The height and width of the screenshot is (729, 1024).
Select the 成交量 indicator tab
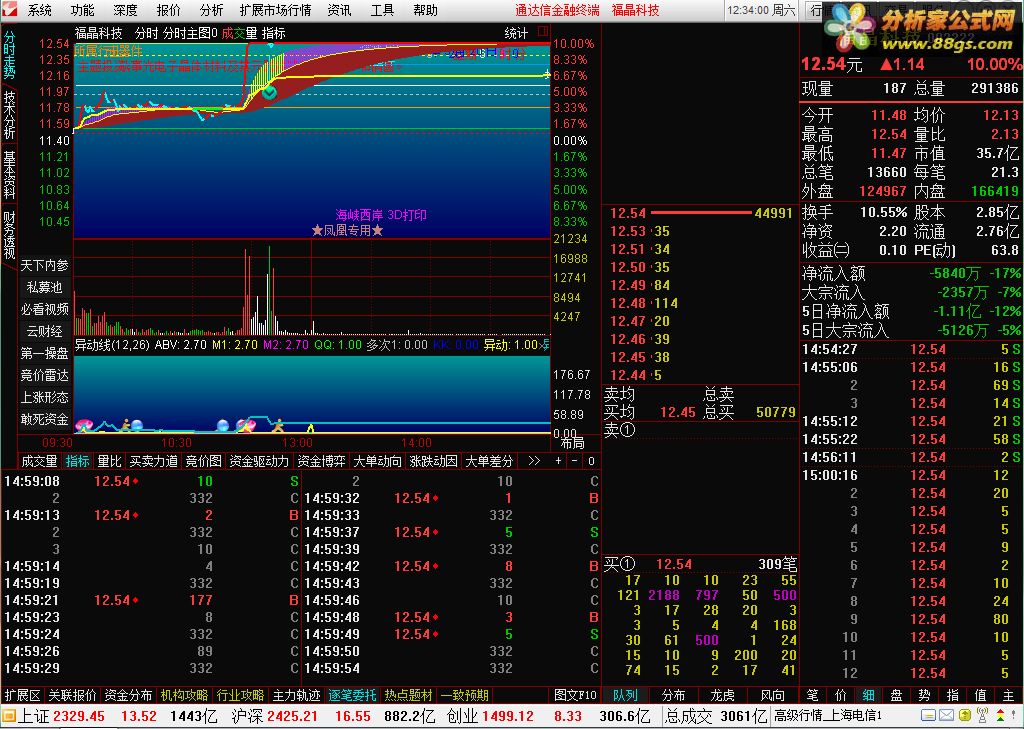(39, 461)
